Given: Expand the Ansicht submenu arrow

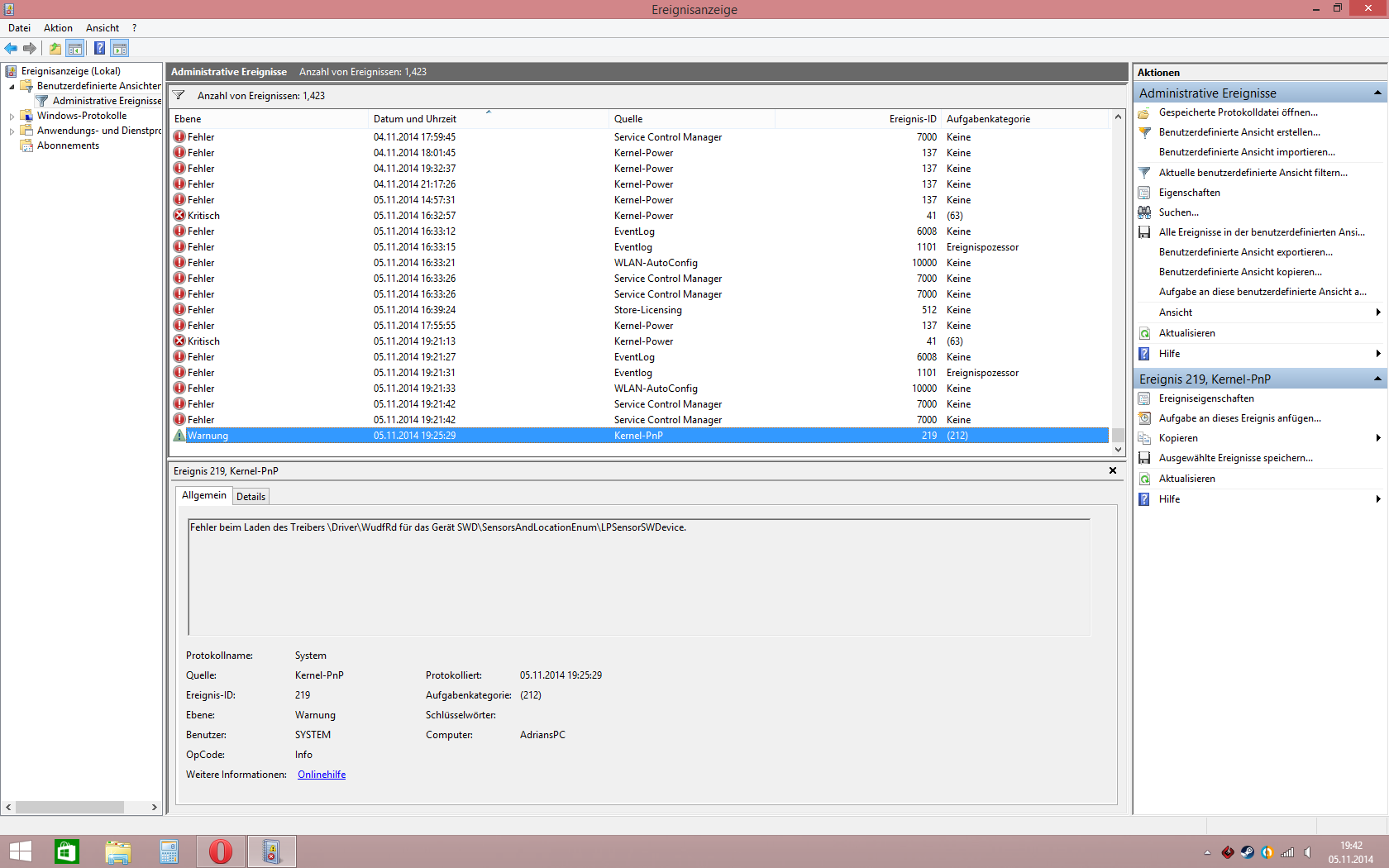Looking at the screenshot, I should pos(1378,312).
